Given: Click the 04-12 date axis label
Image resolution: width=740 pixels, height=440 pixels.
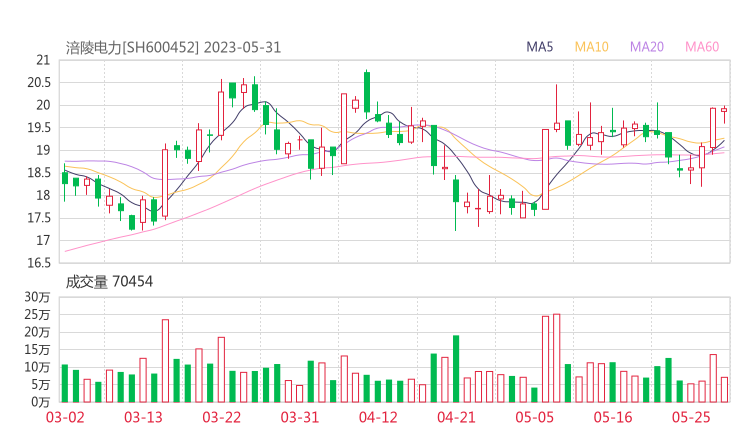Looking at the screenshot, I should click(x=378, y=417).
